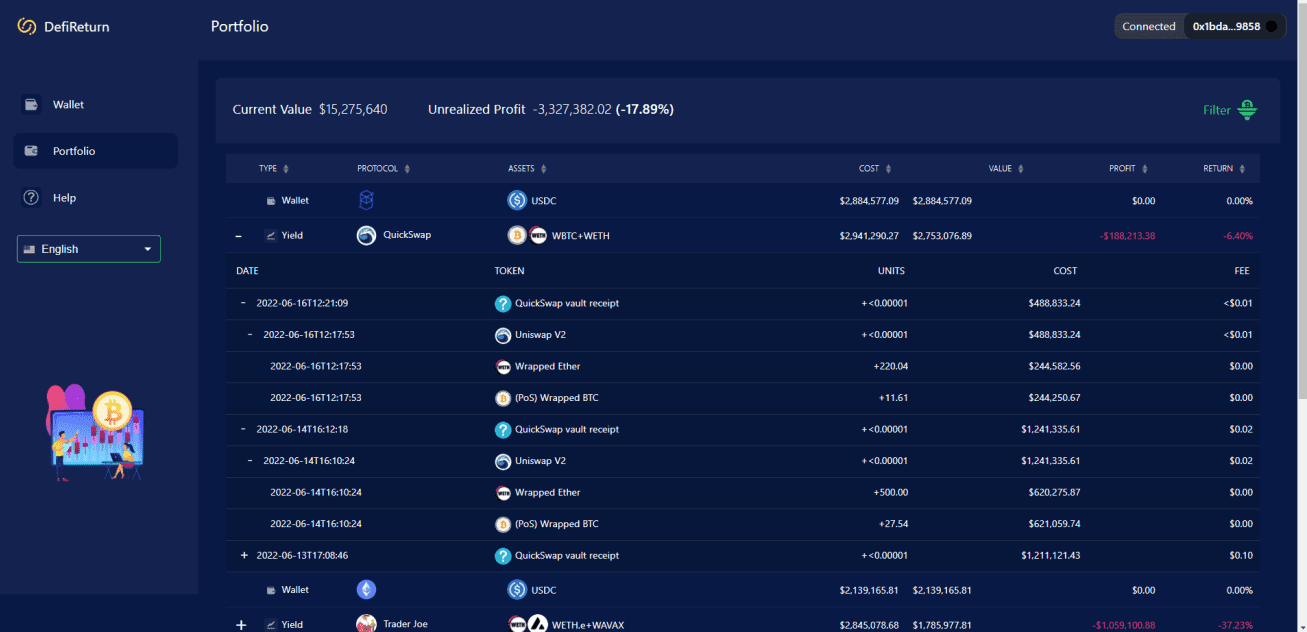Click the Wrapped BTC icon in the +27.54 row

click(x=503, y=524)
